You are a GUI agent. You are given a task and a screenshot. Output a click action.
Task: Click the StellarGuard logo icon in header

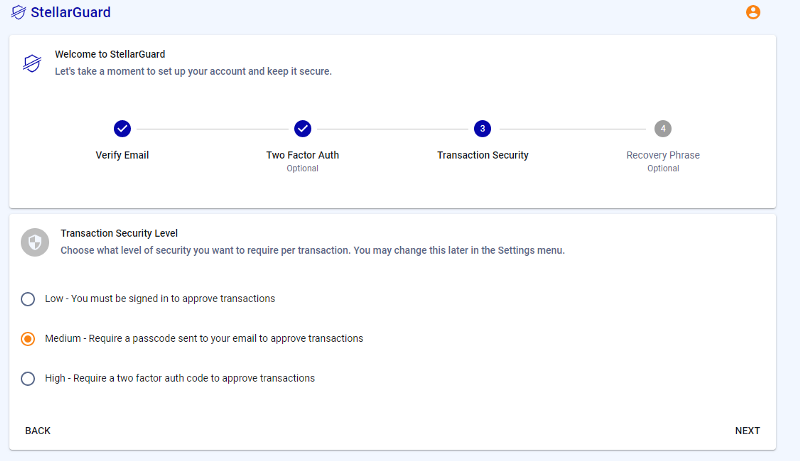coord(18,12)
